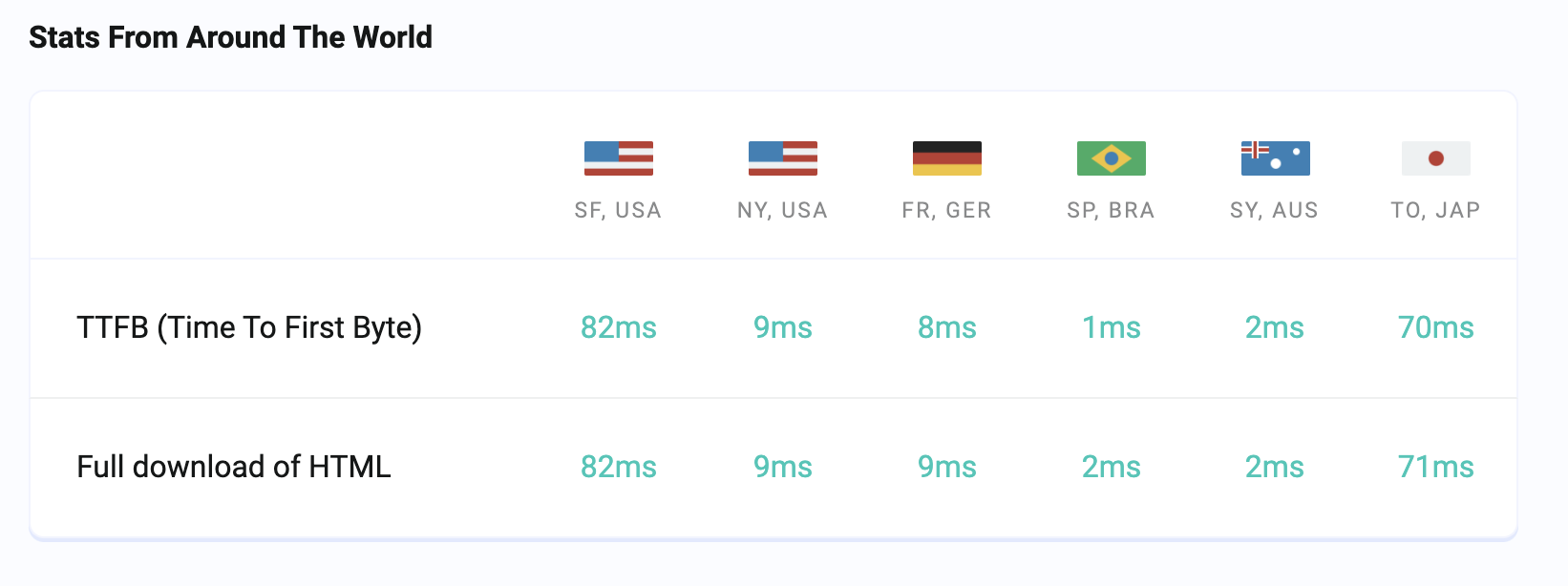This screenshot has height=586, width=1568.
Task: Click the 70ms TTFB value for Tokyo
Action: 1436,327
